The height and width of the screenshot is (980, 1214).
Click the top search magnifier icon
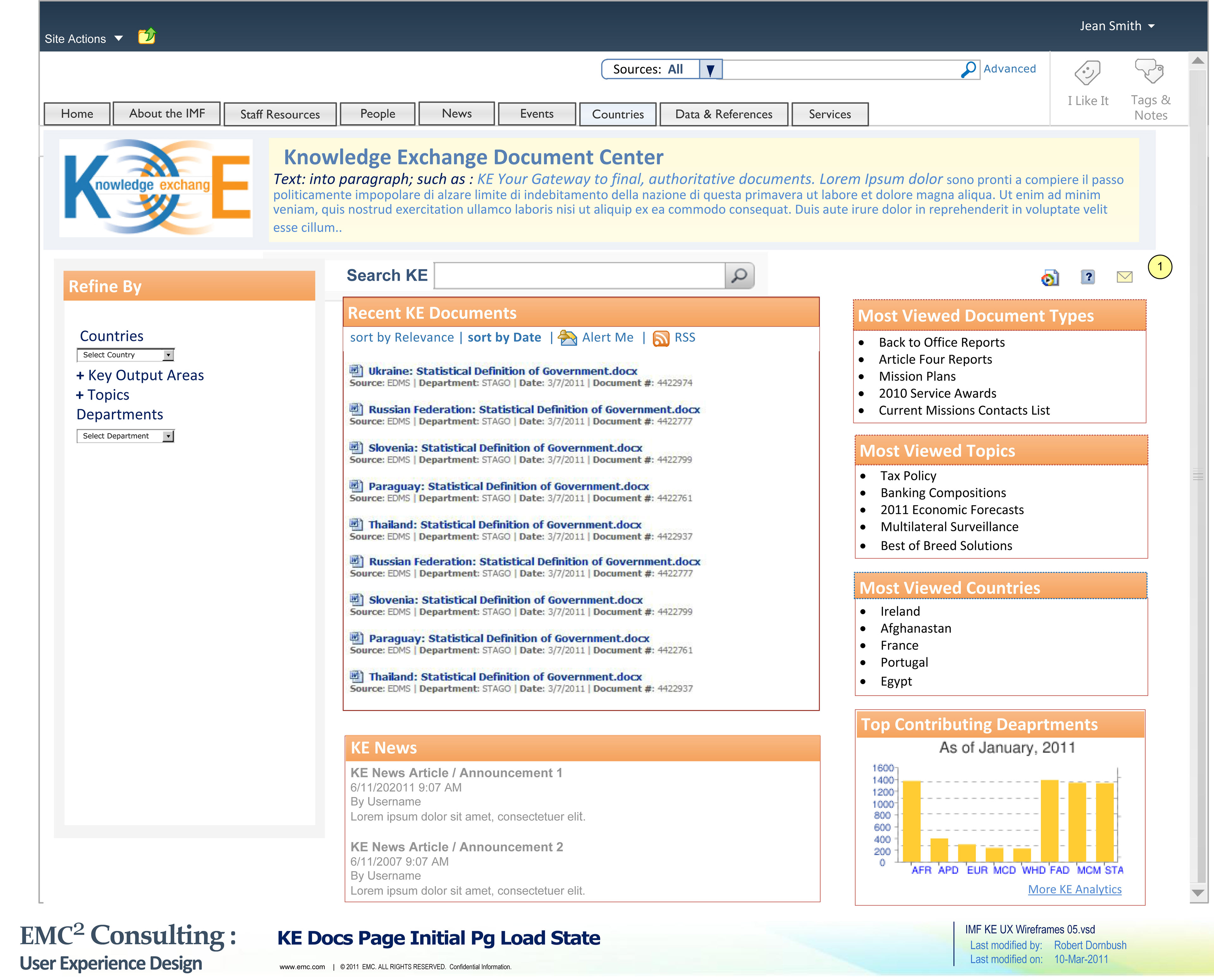[x=968, y=70]
